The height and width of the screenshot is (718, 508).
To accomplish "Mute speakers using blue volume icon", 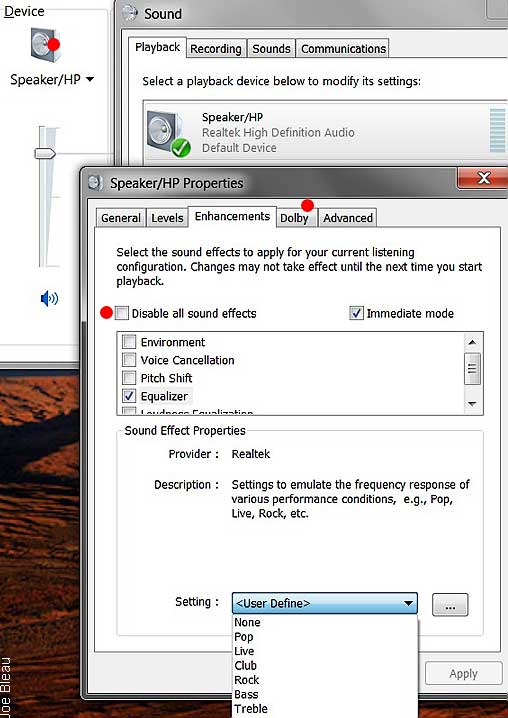I will (x=49, y=299).
